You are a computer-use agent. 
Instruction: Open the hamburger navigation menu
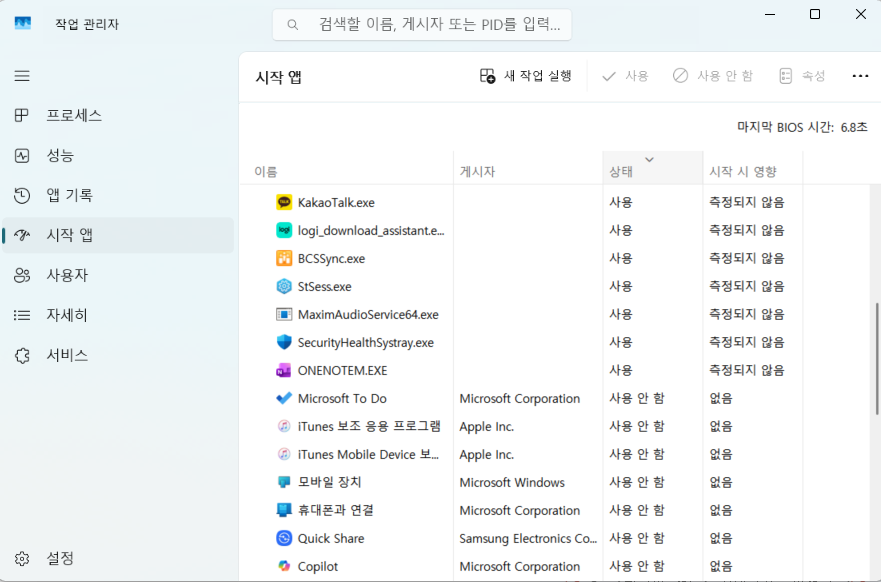pos(22,76)
